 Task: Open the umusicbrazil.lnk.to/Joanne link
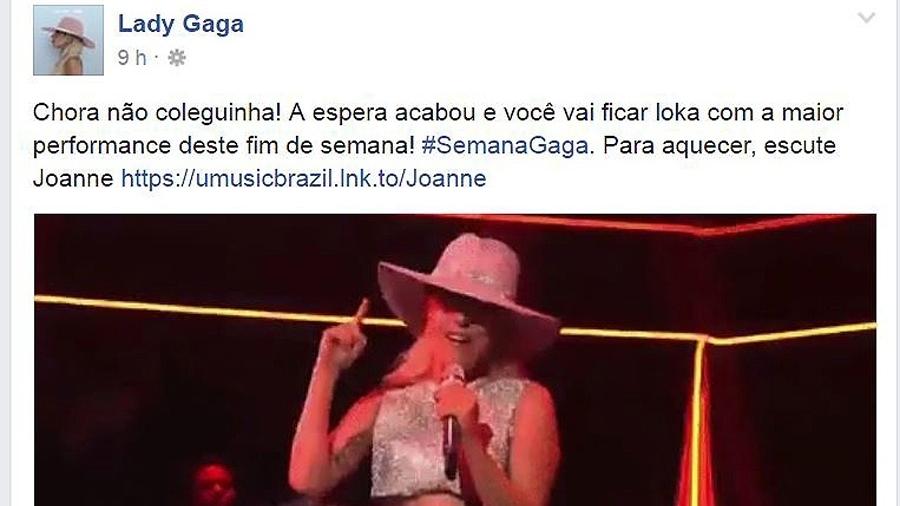(x=304, y=178)
